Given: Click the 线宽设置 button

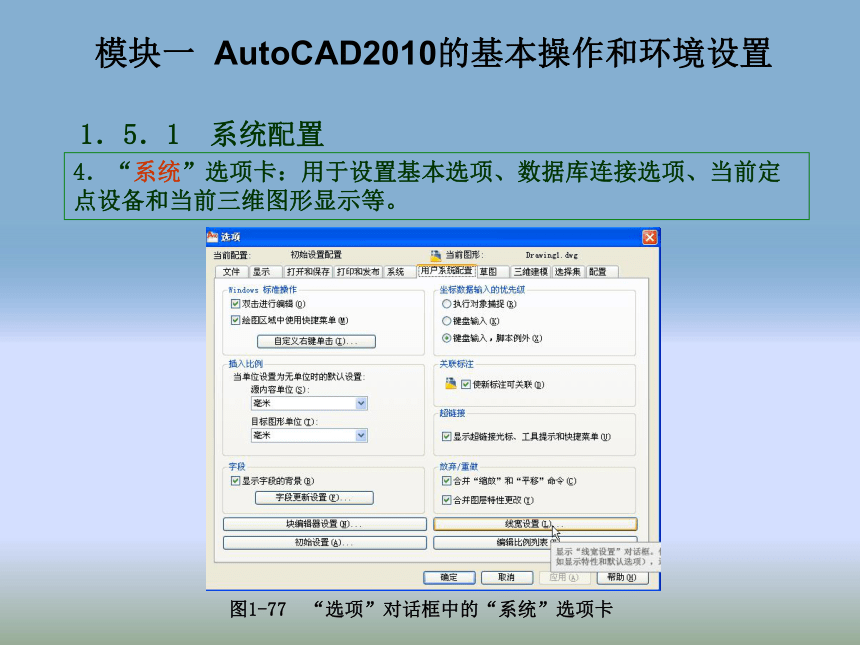Looking at the screenshot, I should pyautogui.click(x=535, y=524).
